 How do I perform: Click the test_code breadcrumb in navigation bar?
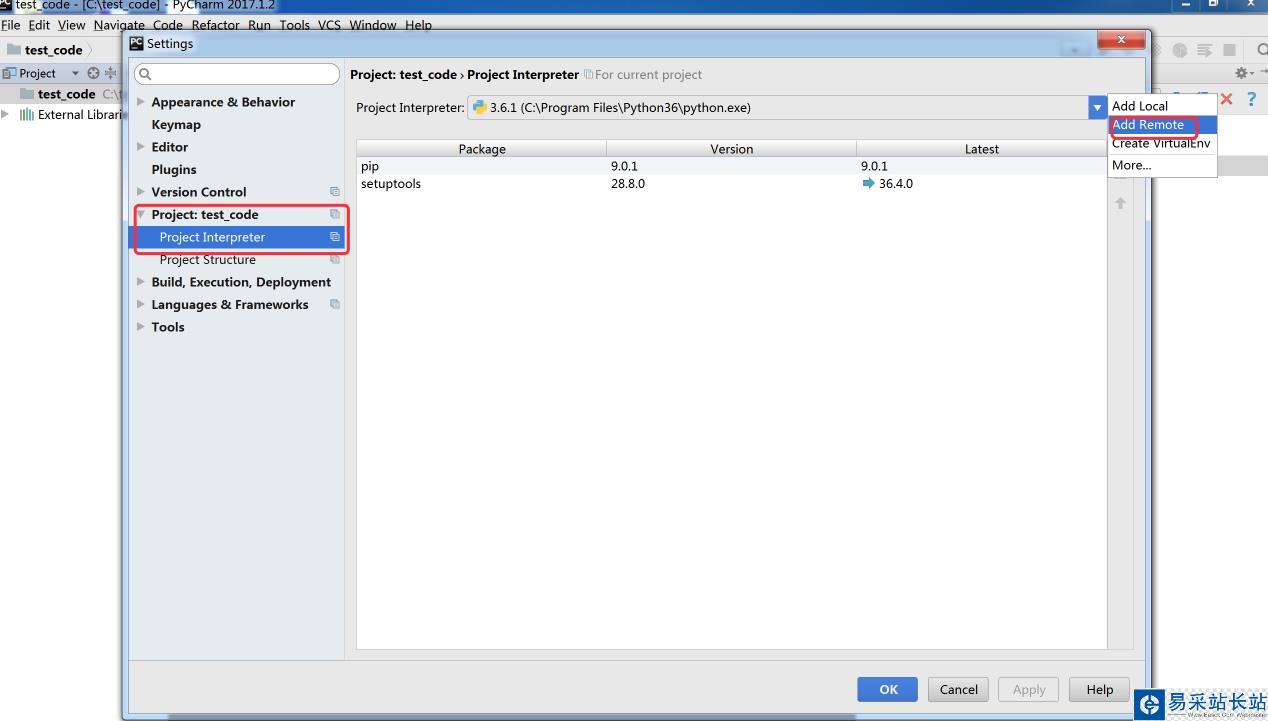pos(53,49)
